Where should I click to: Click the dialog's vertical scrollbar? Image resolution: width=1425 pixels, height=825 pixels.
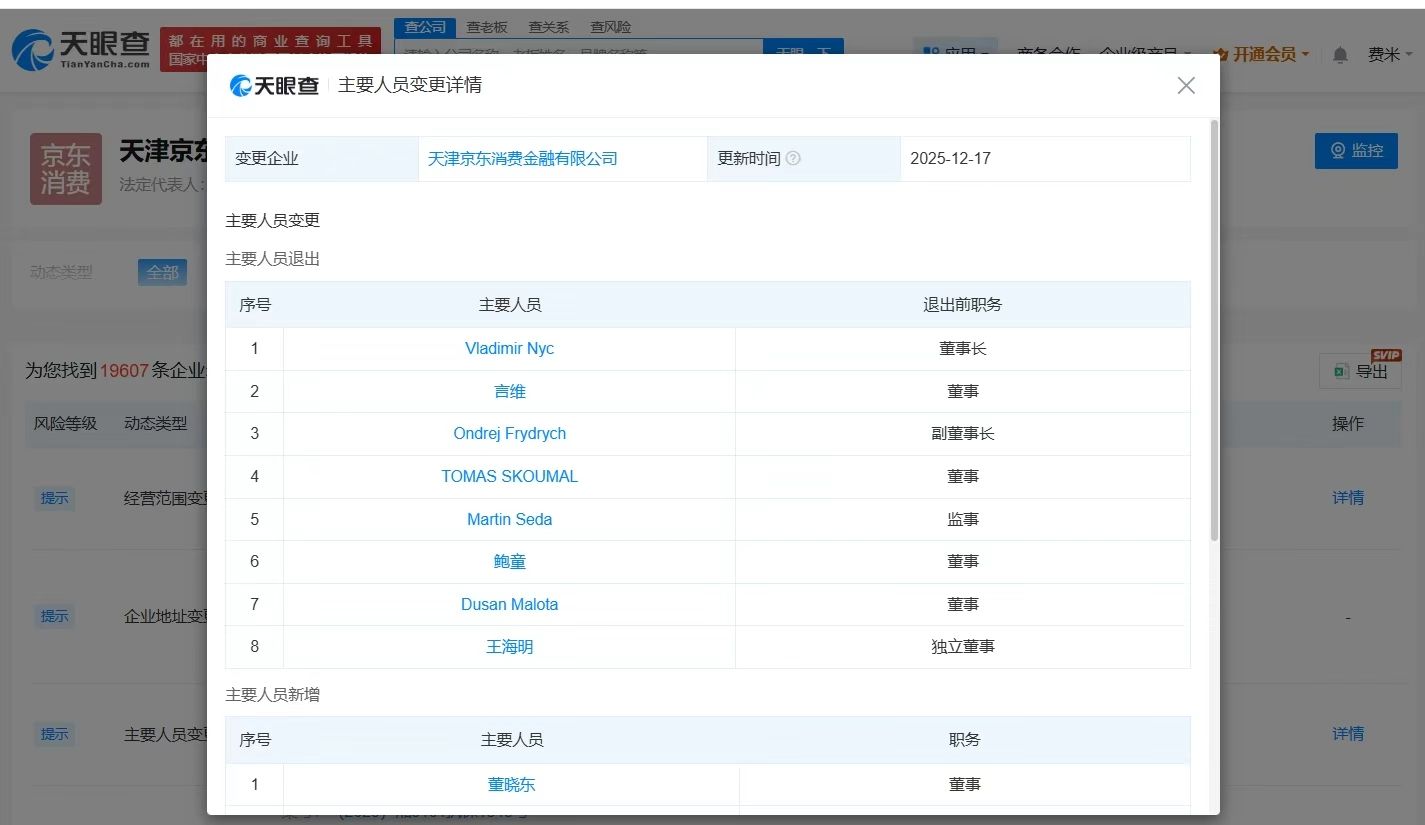point(1214,330)
